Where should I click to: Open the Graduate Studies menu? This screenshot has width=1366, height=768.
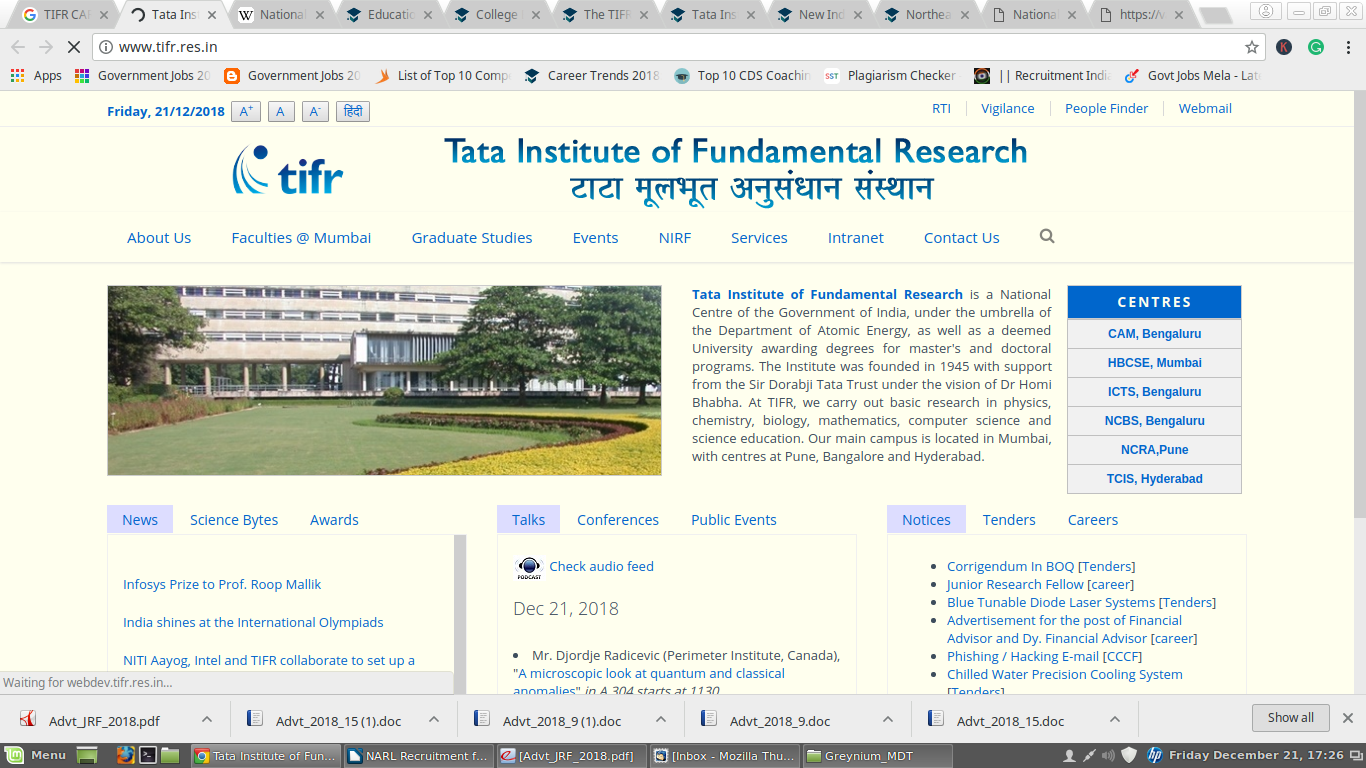[472, 238]
